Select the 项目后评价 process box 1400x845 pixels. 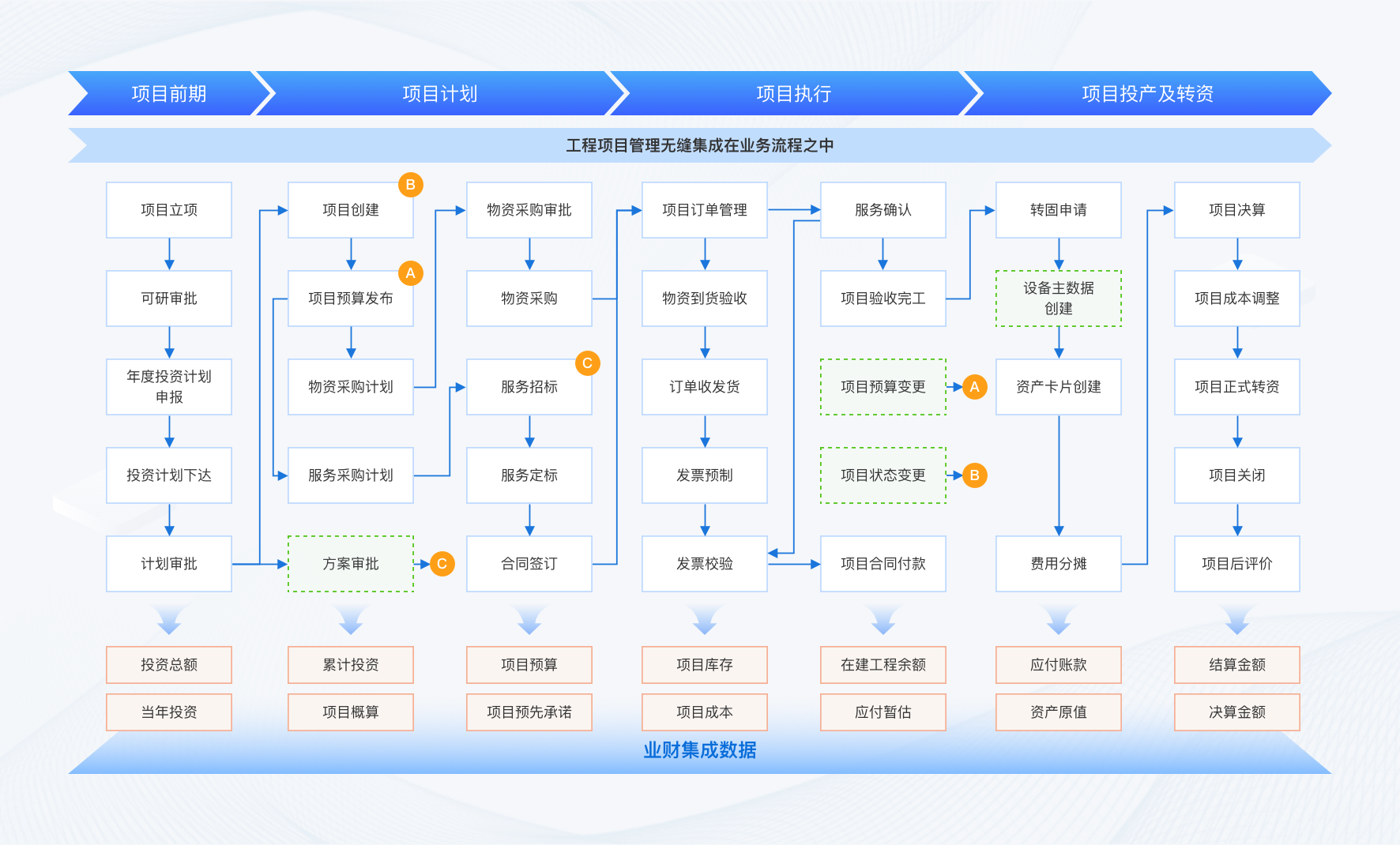pos(1236,564)
